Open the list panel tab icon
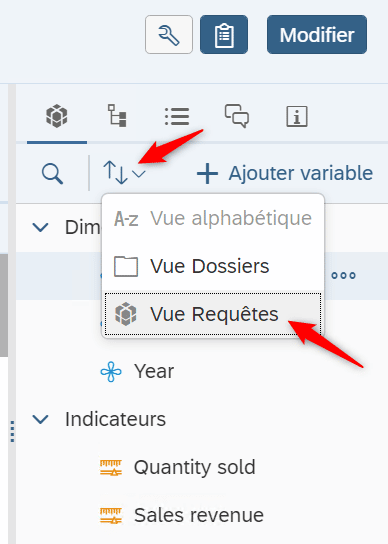The height and width of the screenshot is (544, 388). click(x=177, y=116)
